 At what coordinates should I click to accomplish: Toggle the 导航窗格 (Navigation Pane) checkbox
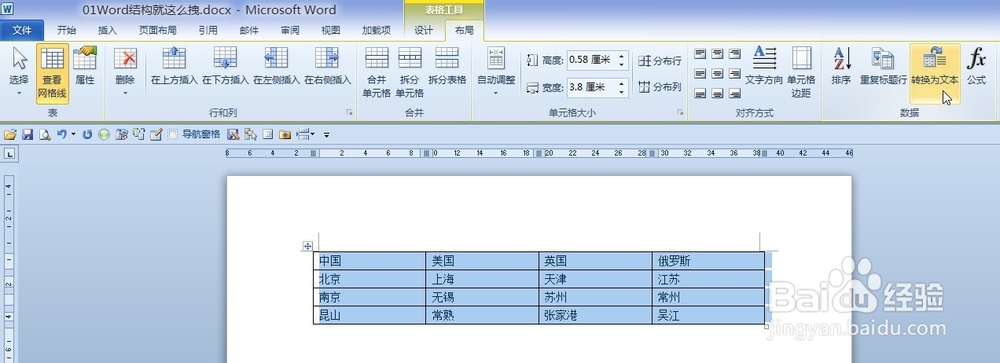pos(173,135)
